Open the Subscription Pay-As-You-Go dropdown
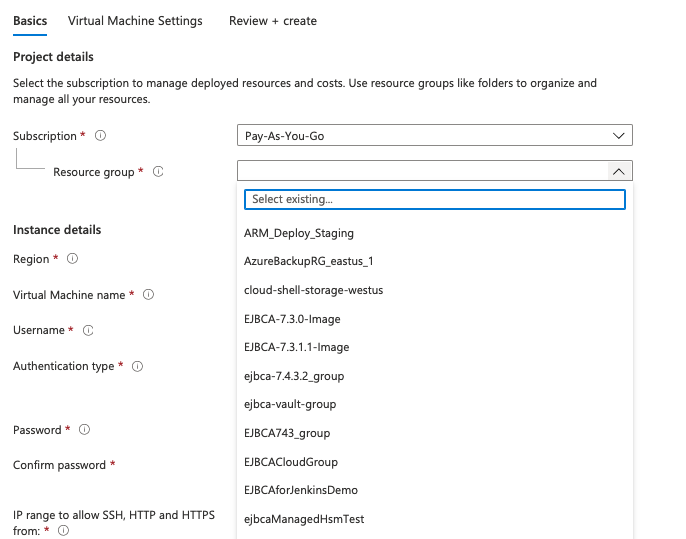686x539 pixels. [x=434, y=136]
